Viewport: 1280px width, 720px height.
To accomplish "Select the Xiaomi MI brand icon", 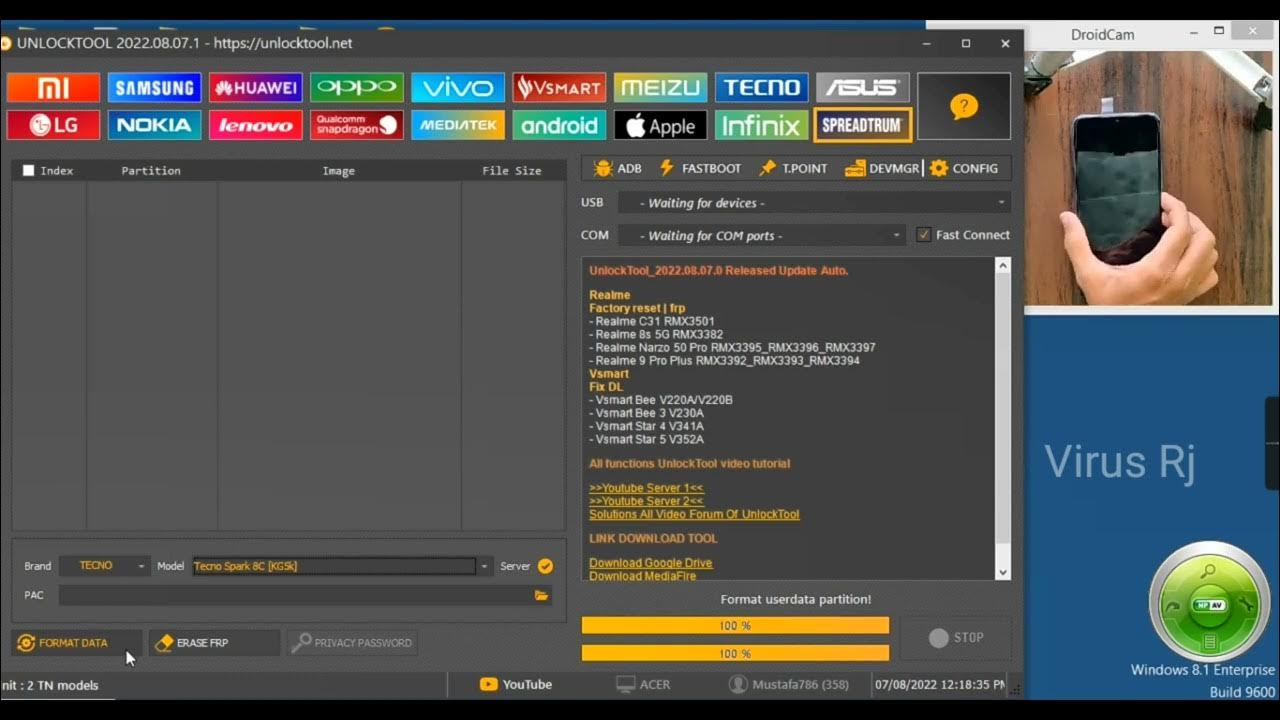I will coord(53,87).
